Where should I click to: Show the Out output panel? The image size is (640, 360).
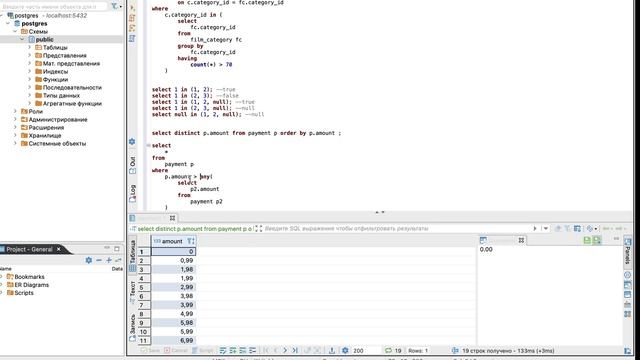[132, 165]
